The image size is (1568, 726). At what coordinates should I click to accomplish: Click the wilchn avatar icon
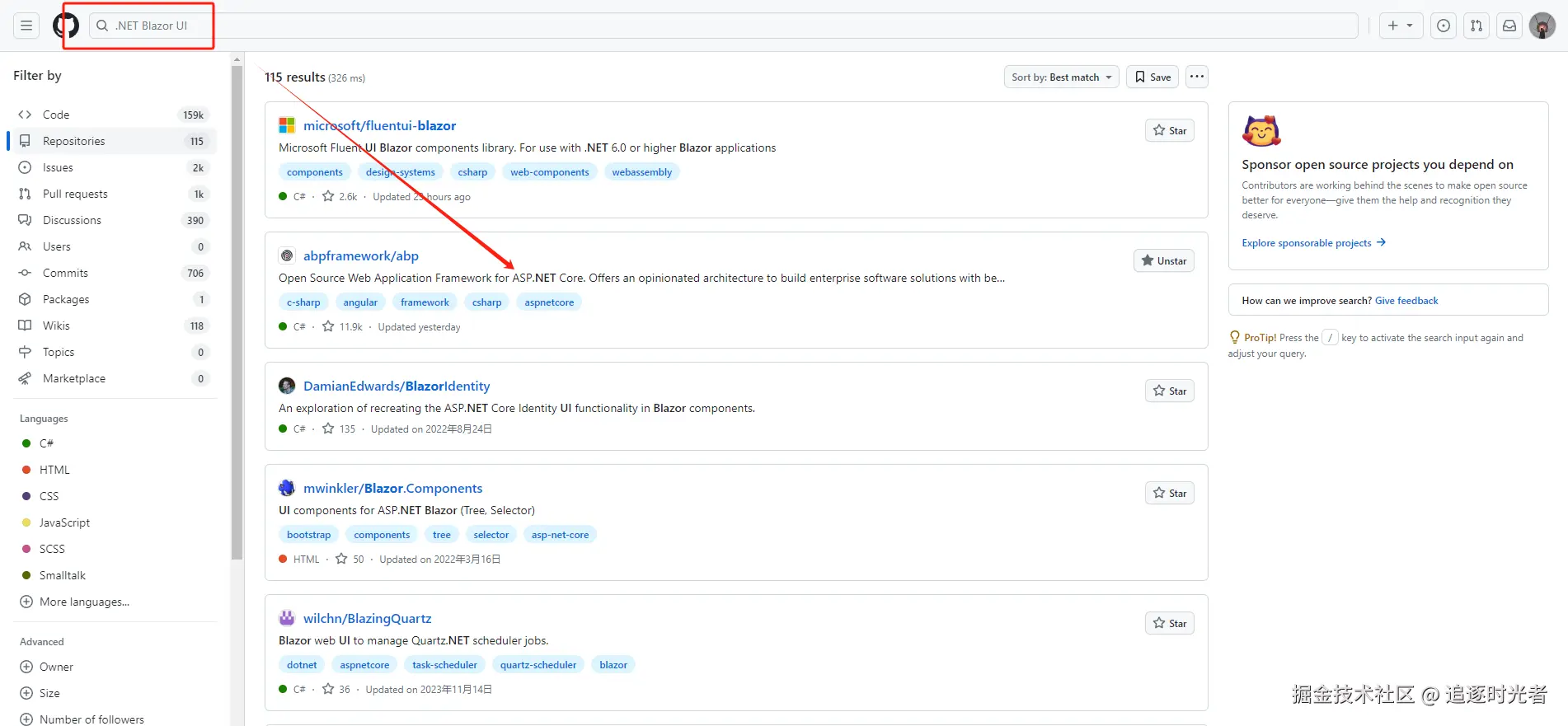(x=287, y=618)
